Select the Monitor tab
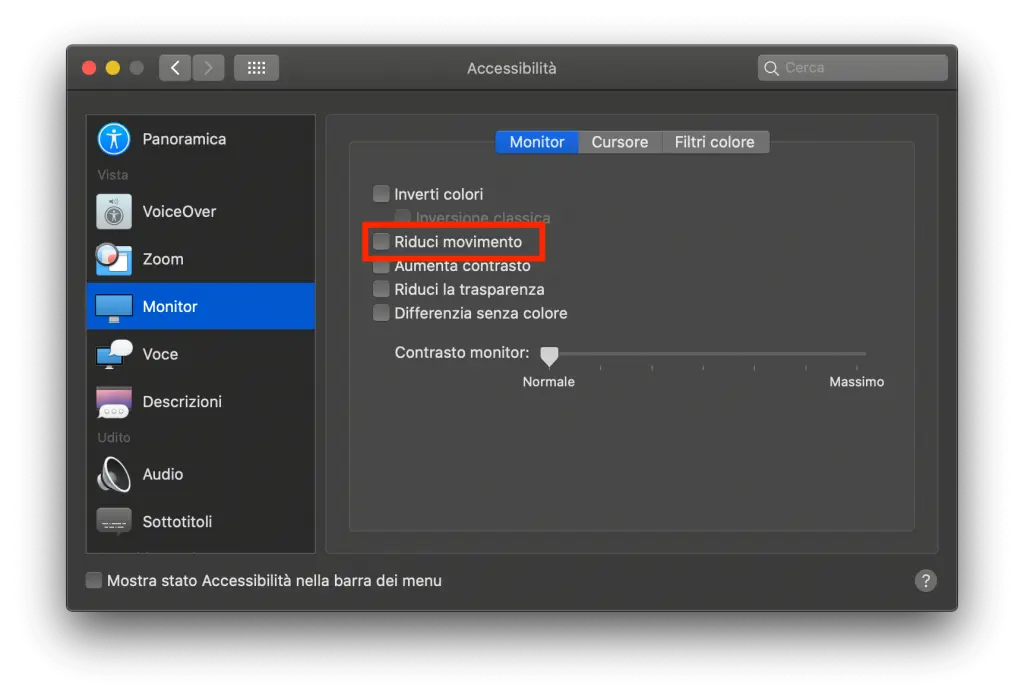The height and width of the screenshot is (699, 1024). (x=537, y=141)
